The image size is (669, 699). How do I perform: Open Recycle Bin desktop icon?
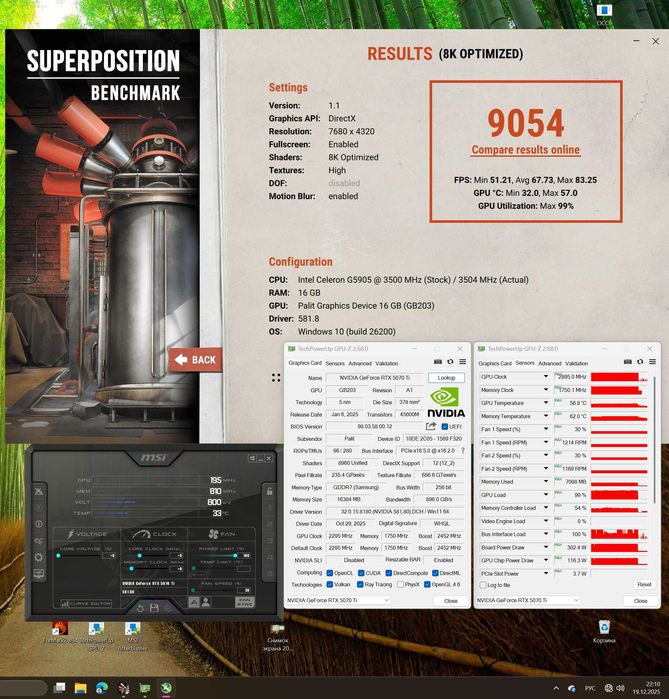pyautogui.click(x=604, y=632)
